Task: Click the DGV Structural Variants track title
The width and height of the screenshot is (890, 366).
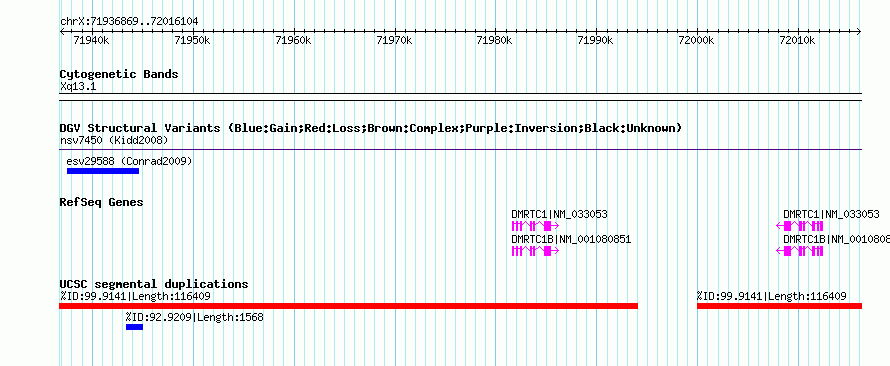Action: (370, 128)
